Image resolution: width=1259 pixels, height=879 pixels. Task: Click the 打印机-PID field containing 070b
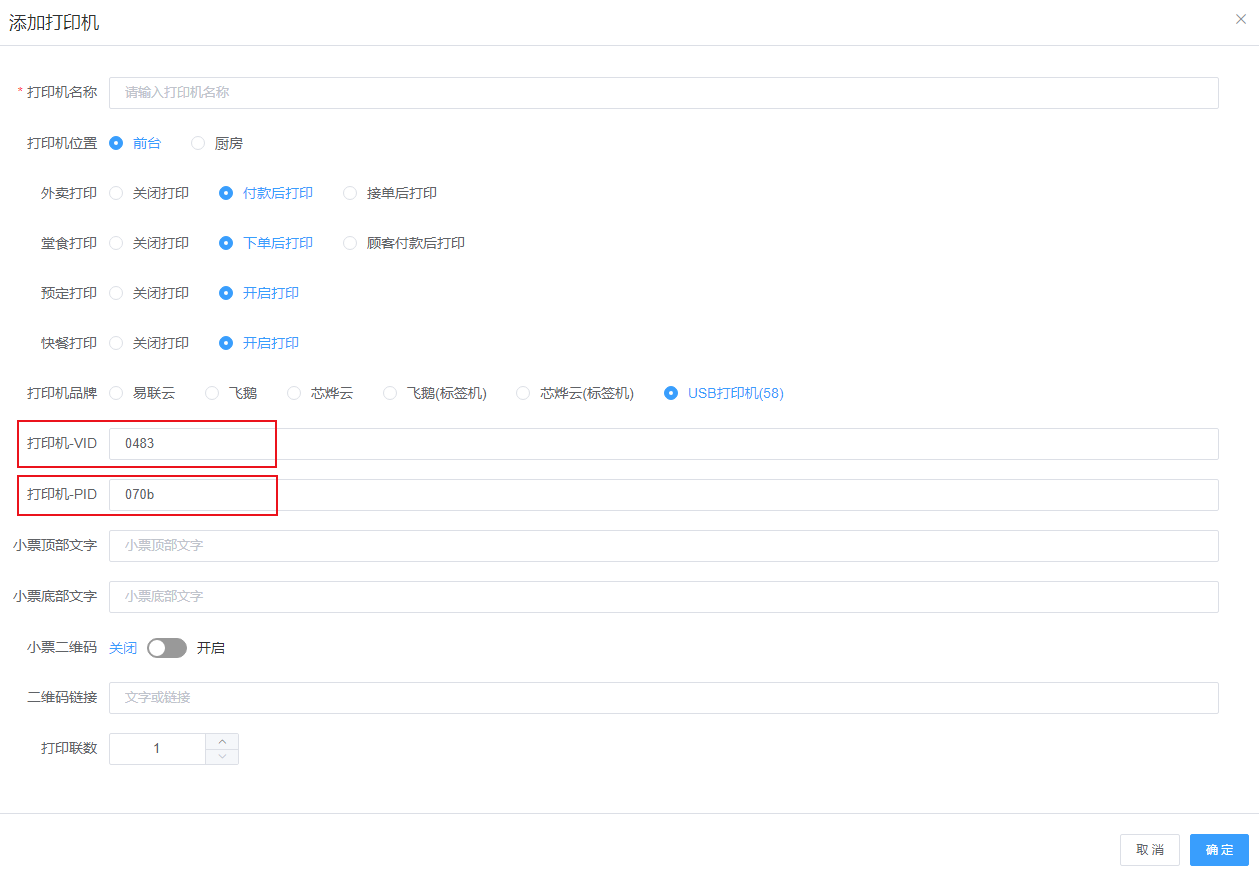[664, 495]
